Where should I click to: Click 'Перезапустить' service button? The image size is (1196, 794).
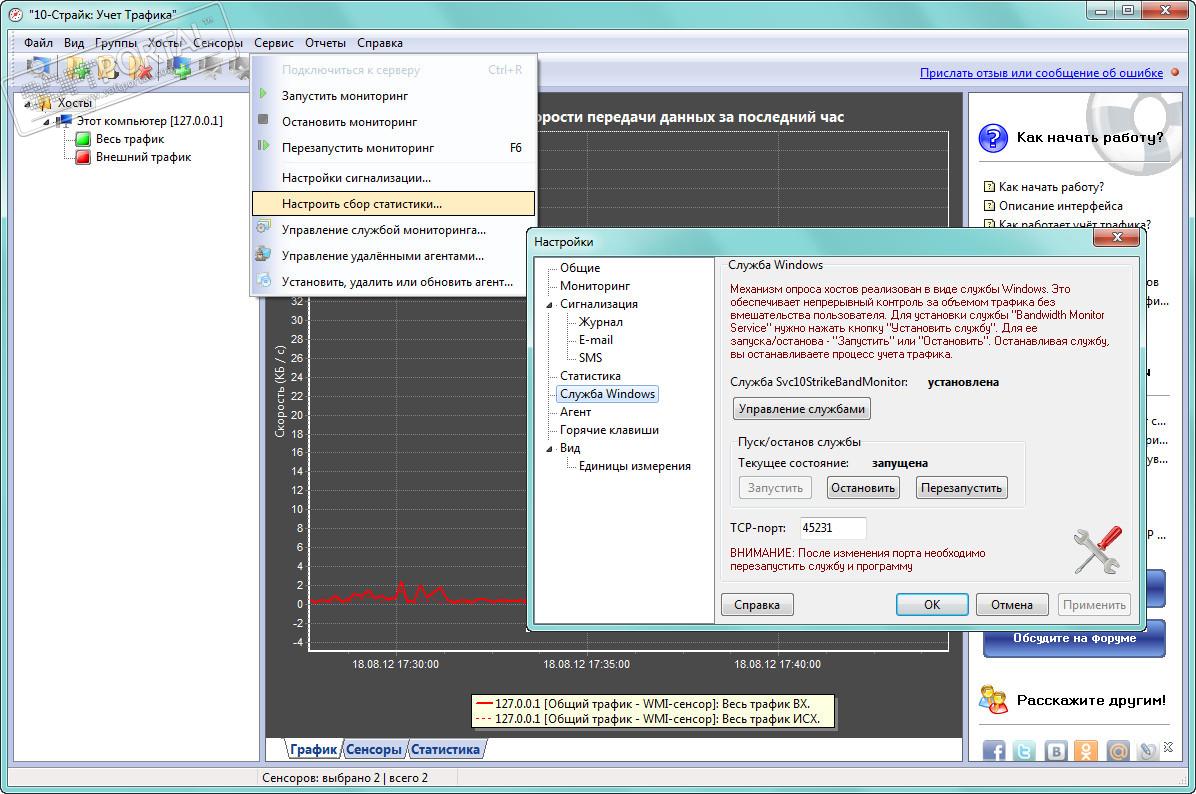pos(960,488)
